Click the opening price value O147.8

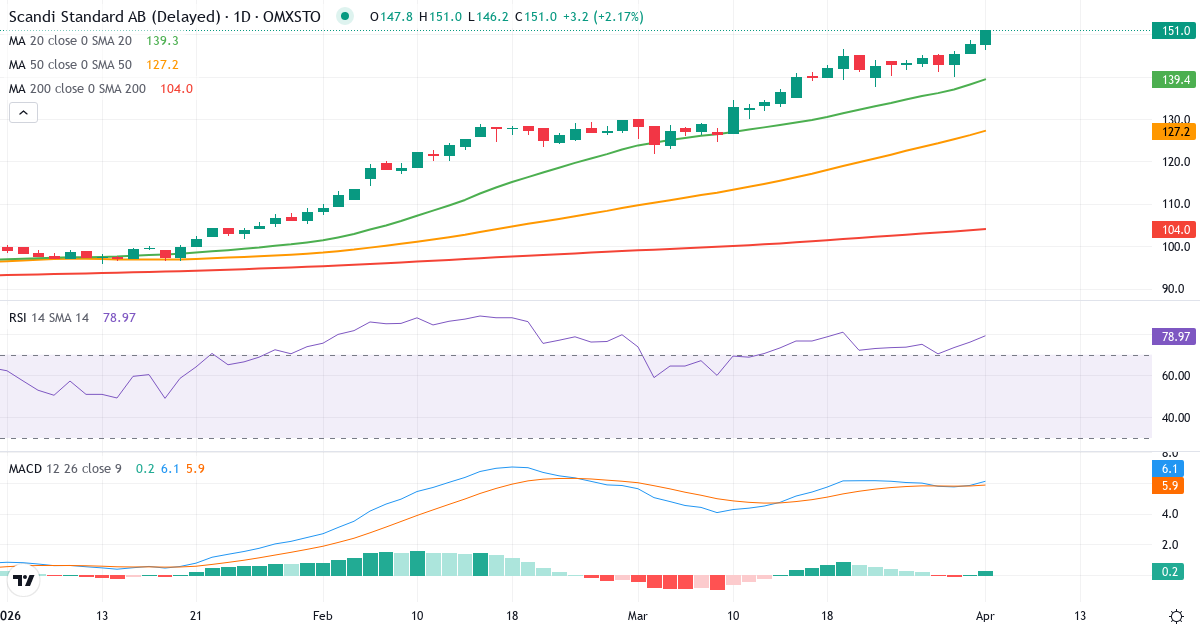coord(390,17)
